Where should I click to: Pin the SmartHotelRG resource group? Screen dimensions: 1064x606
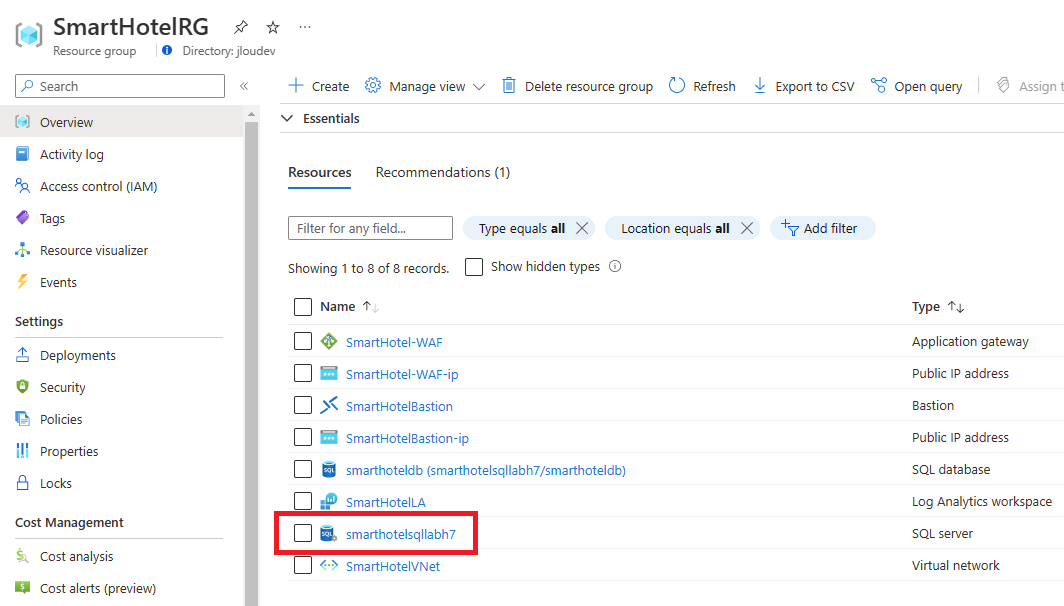(241, 27)
